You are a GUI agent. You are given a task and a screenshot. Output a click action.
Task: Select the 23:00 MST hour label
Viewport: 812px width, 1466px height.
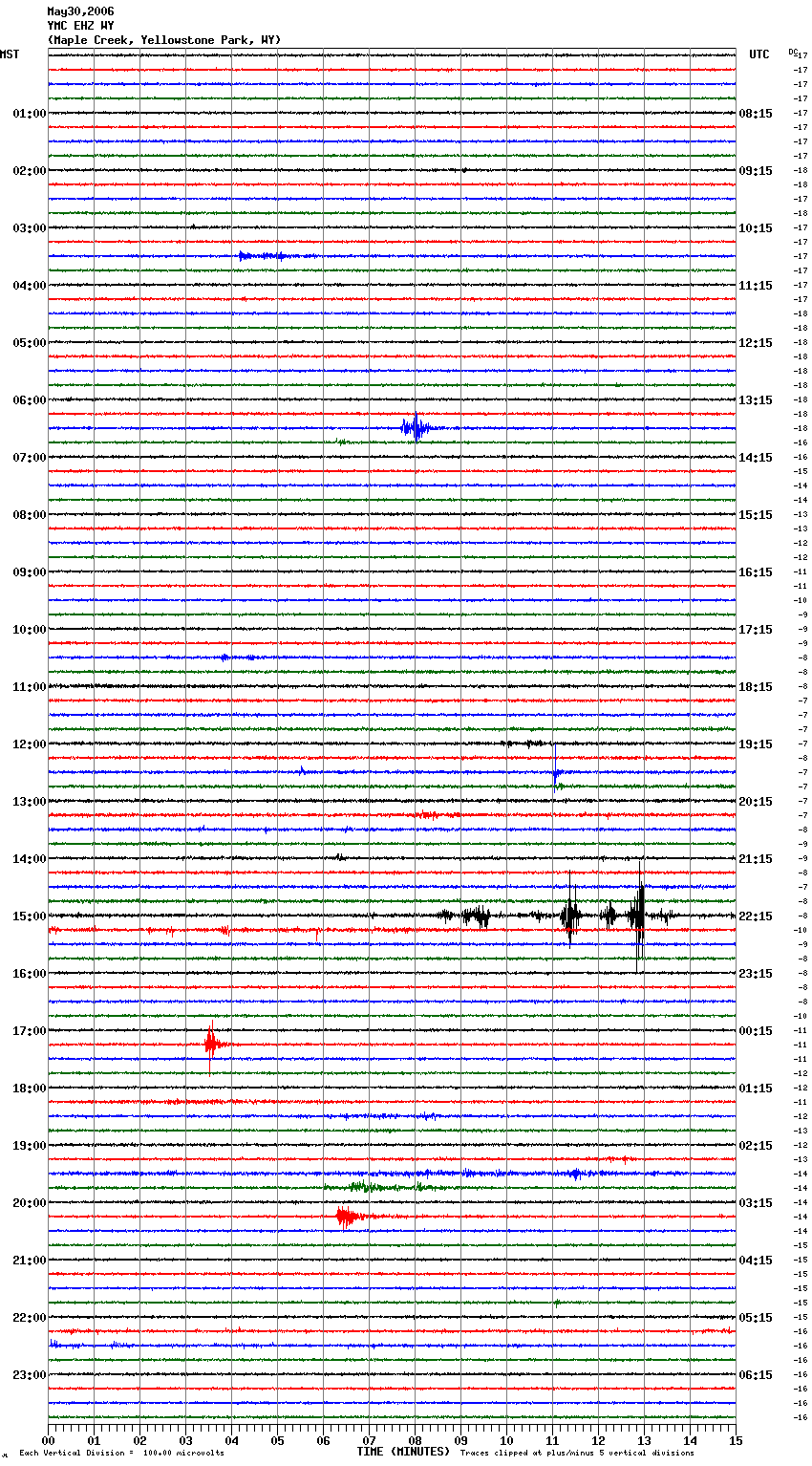(30, 1375)
